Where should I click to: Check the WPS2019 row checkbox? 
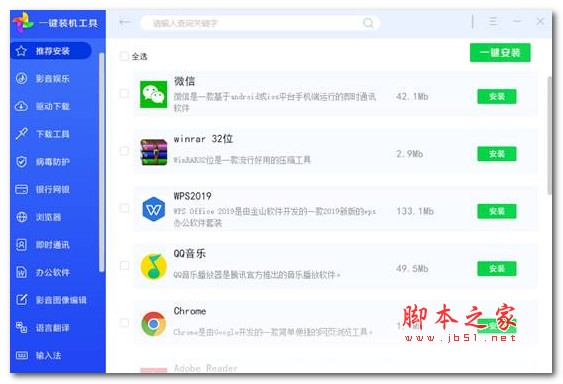pos(124,208)
